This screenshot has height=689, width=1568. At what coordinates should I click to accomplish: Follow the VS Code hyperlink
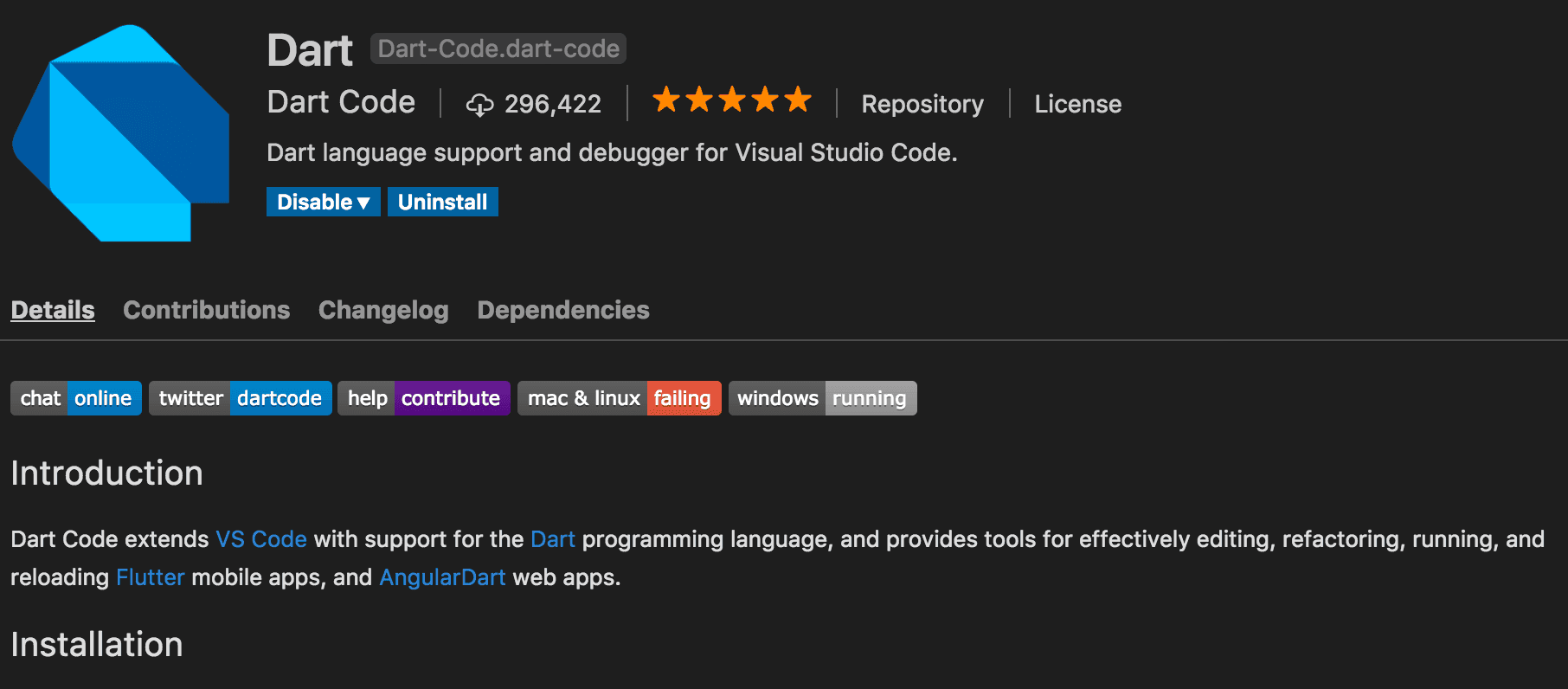(261, 539)
